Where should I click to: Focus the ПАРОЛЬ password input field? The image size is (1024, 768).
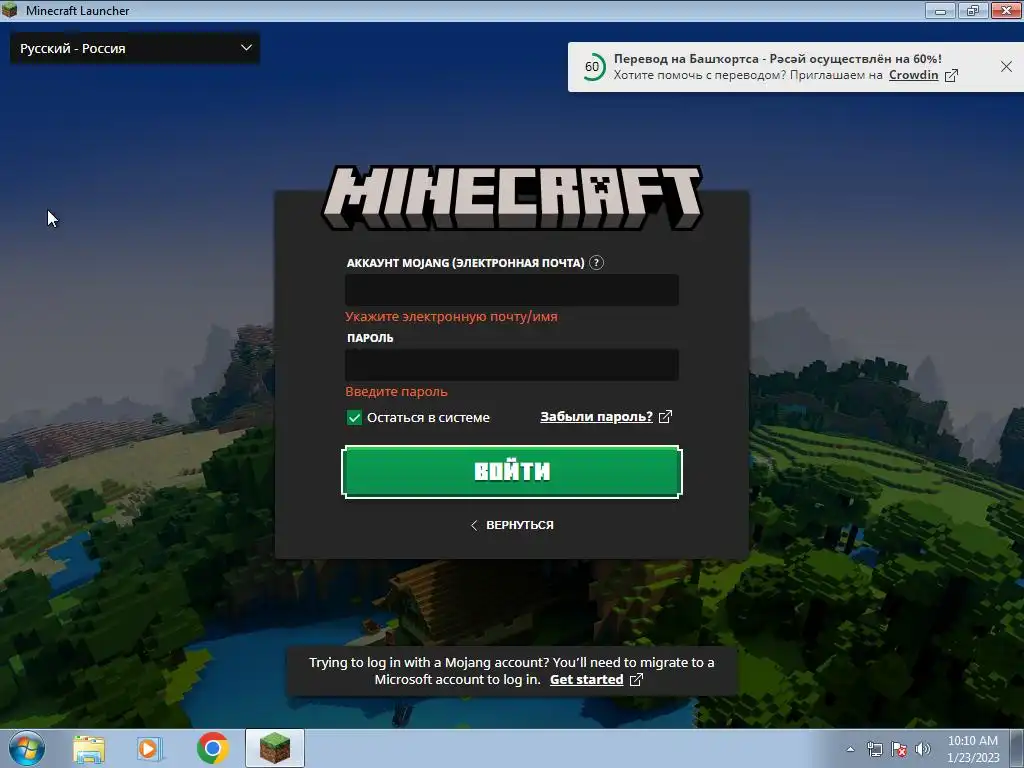(511, 364)
